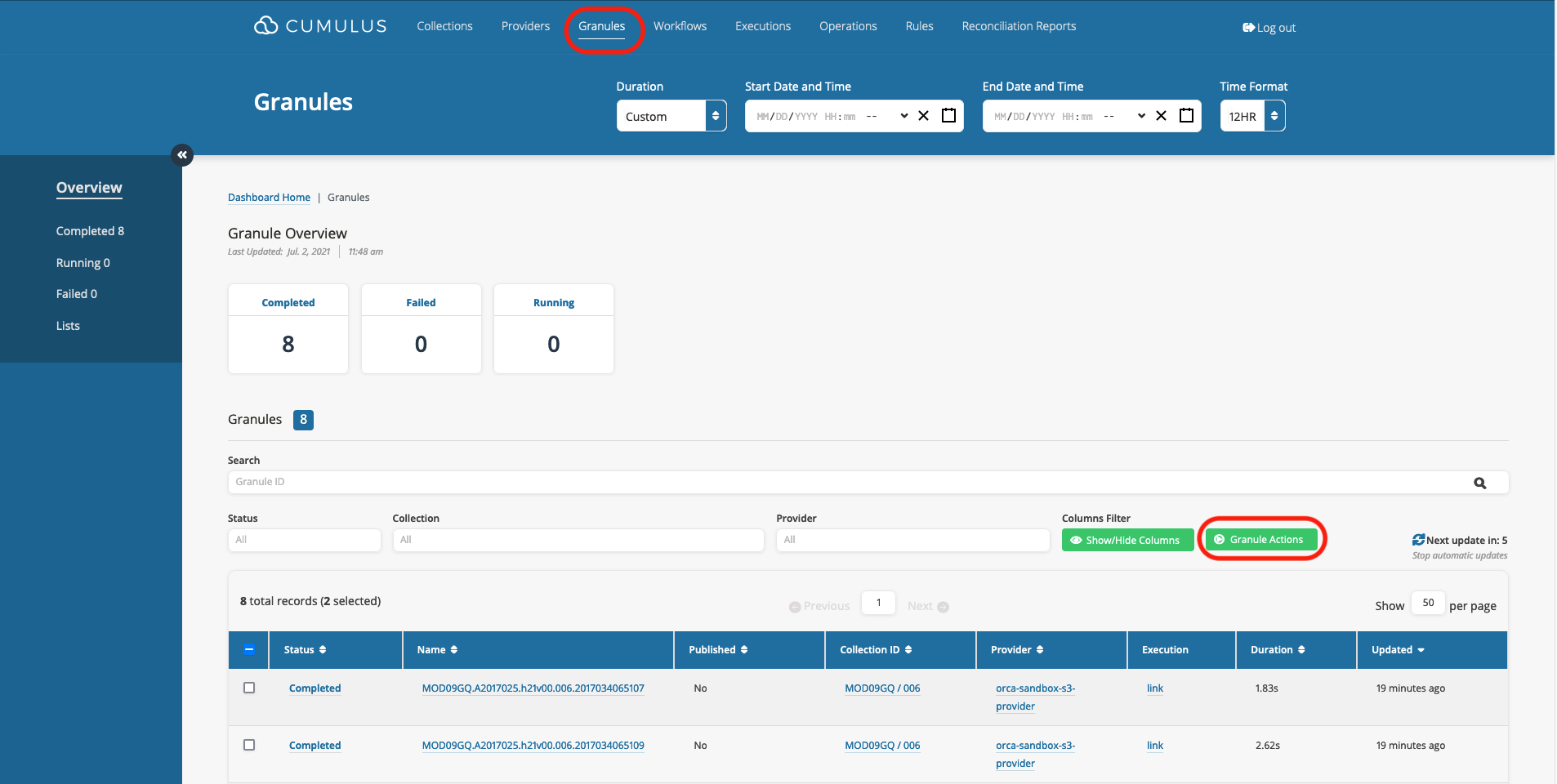
Task: Open the Operations nav item
Action: [x=848, y=26]
